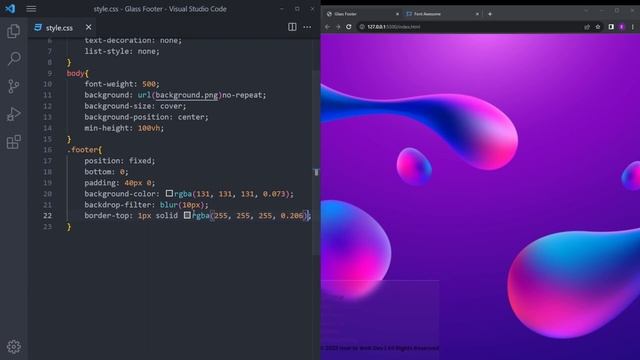Open the Search view in activity bar
This screenshot has width=640, height=360.
[x=14, y=59]
